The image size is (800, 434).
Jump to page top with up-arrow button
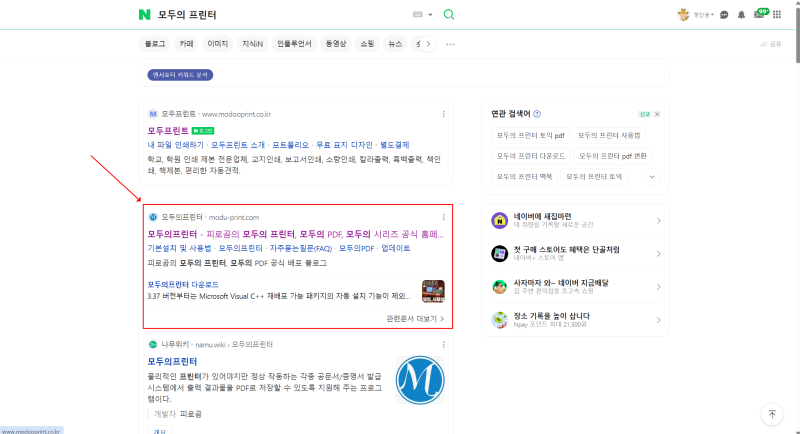coord(772,414)
